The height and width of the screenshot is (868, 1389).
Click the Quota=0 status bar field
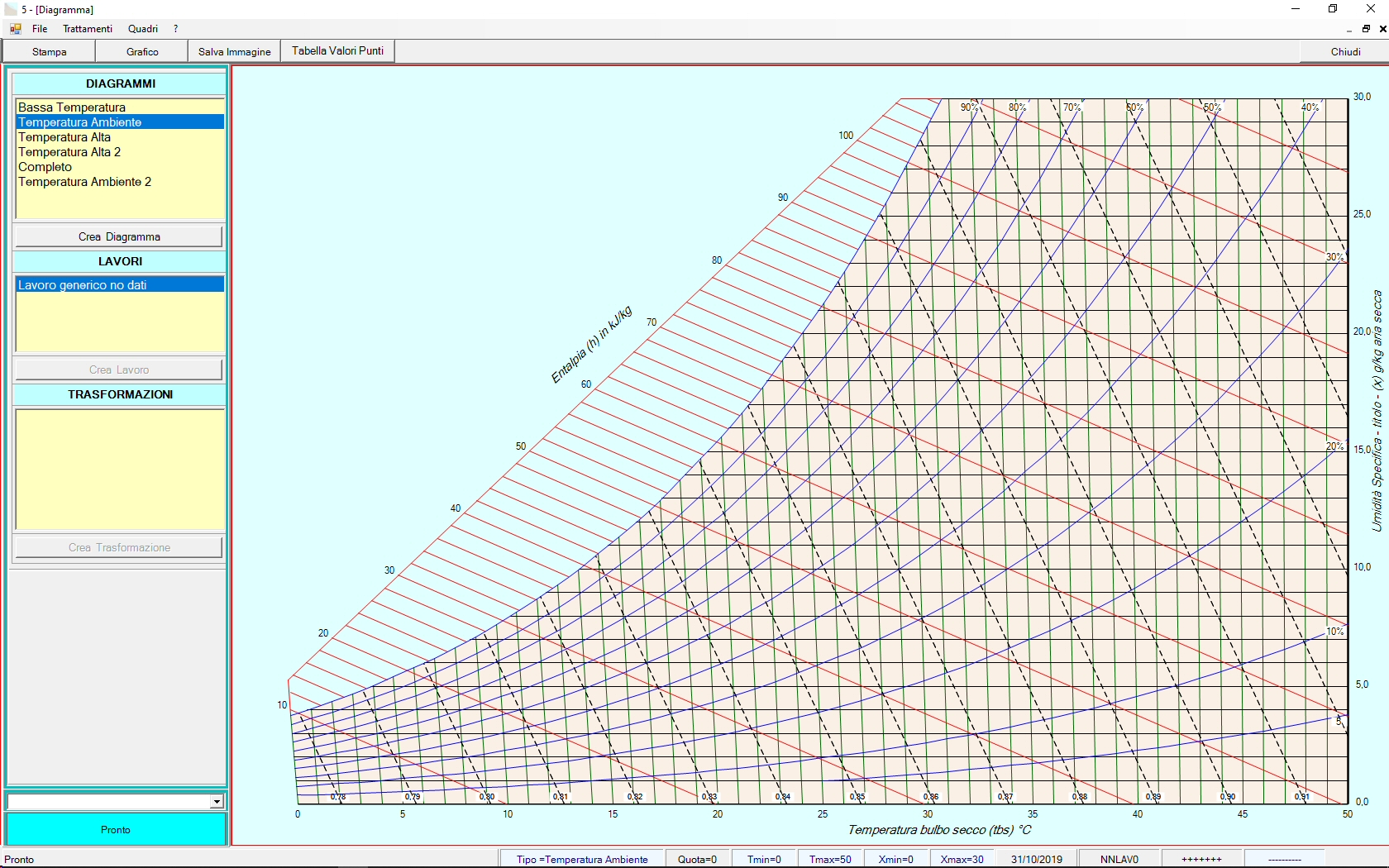pos(697,859)
